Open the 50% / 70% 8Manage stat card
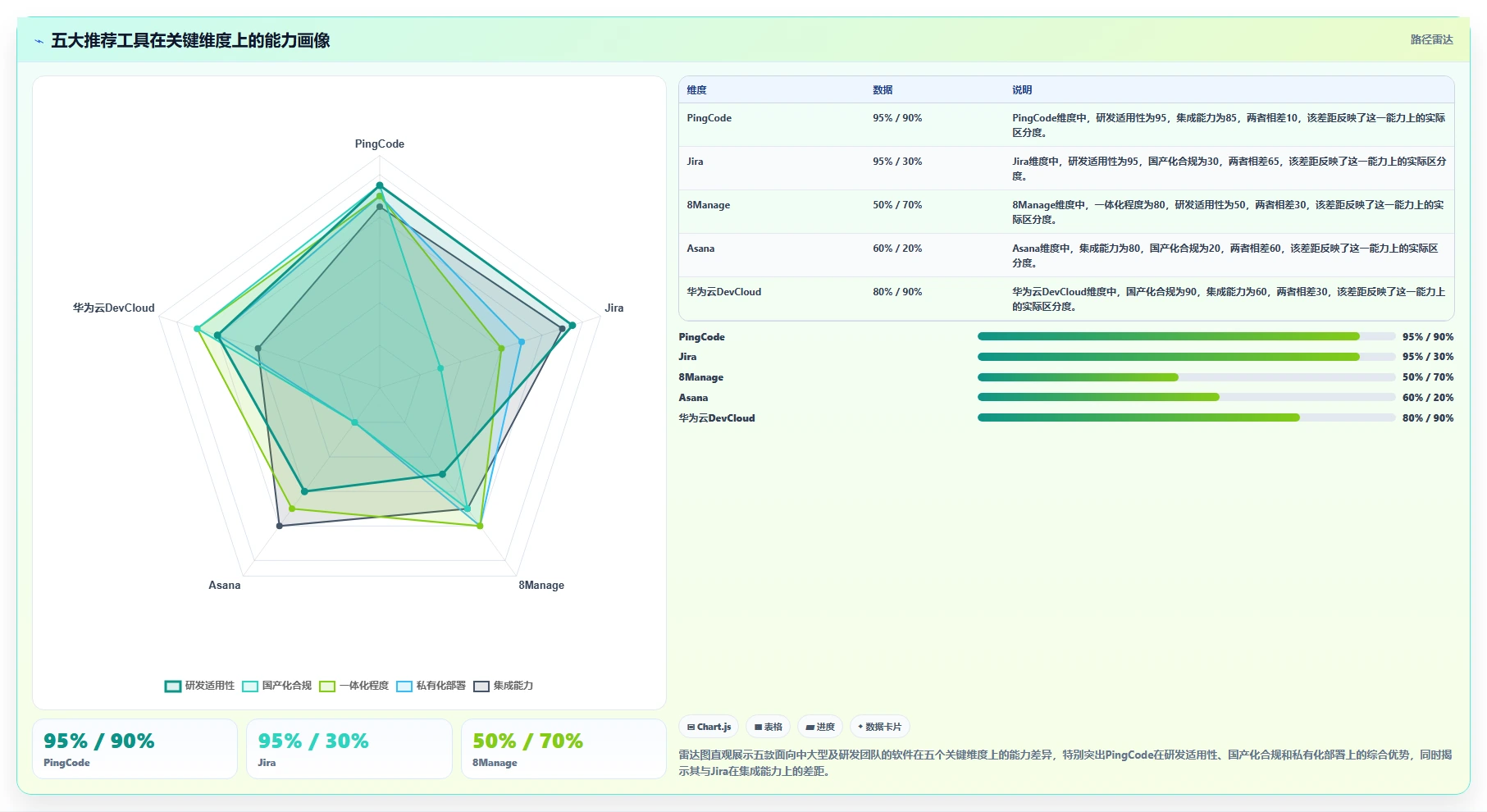This screenshot has height=812, width=1487. [563, 749]
